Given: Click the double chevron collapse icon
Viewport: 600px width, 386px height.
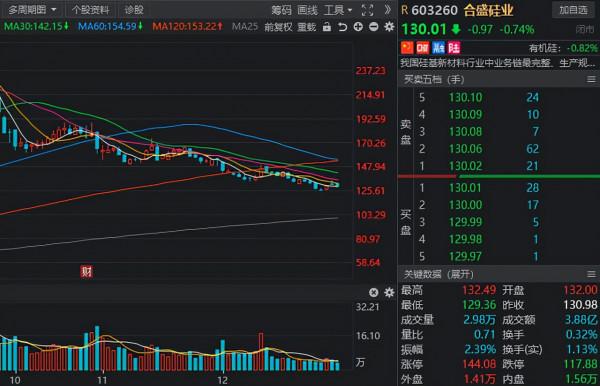Looking at the screenshot, I should coord(388,10).
